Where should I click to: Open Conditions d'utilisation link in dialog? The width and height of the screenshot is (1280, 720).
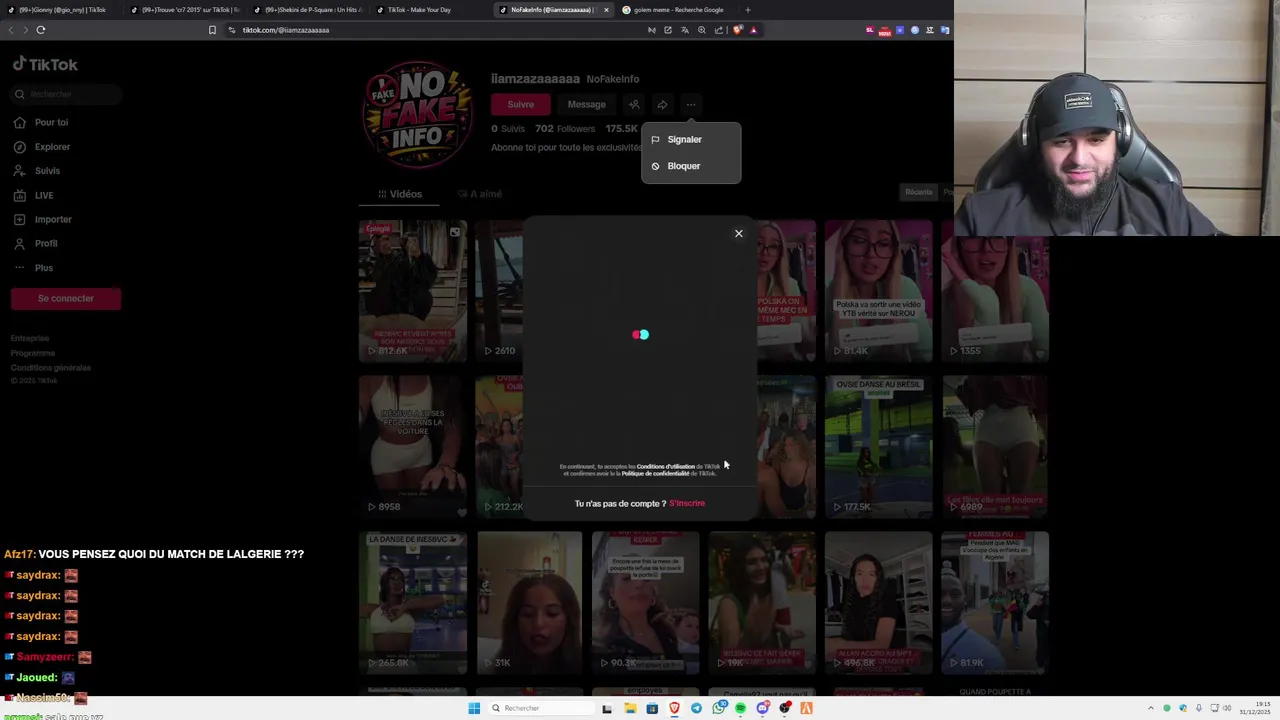665,467
